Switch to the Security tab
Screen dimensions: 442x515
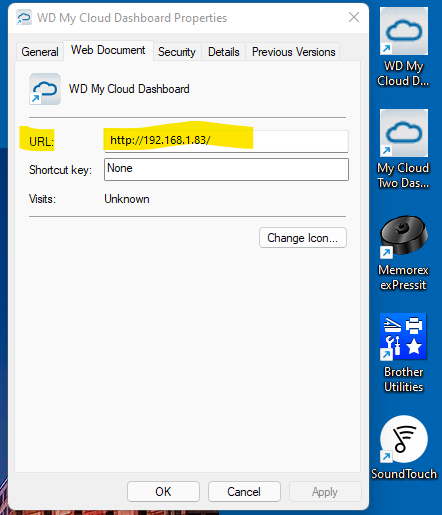(177, 52)
